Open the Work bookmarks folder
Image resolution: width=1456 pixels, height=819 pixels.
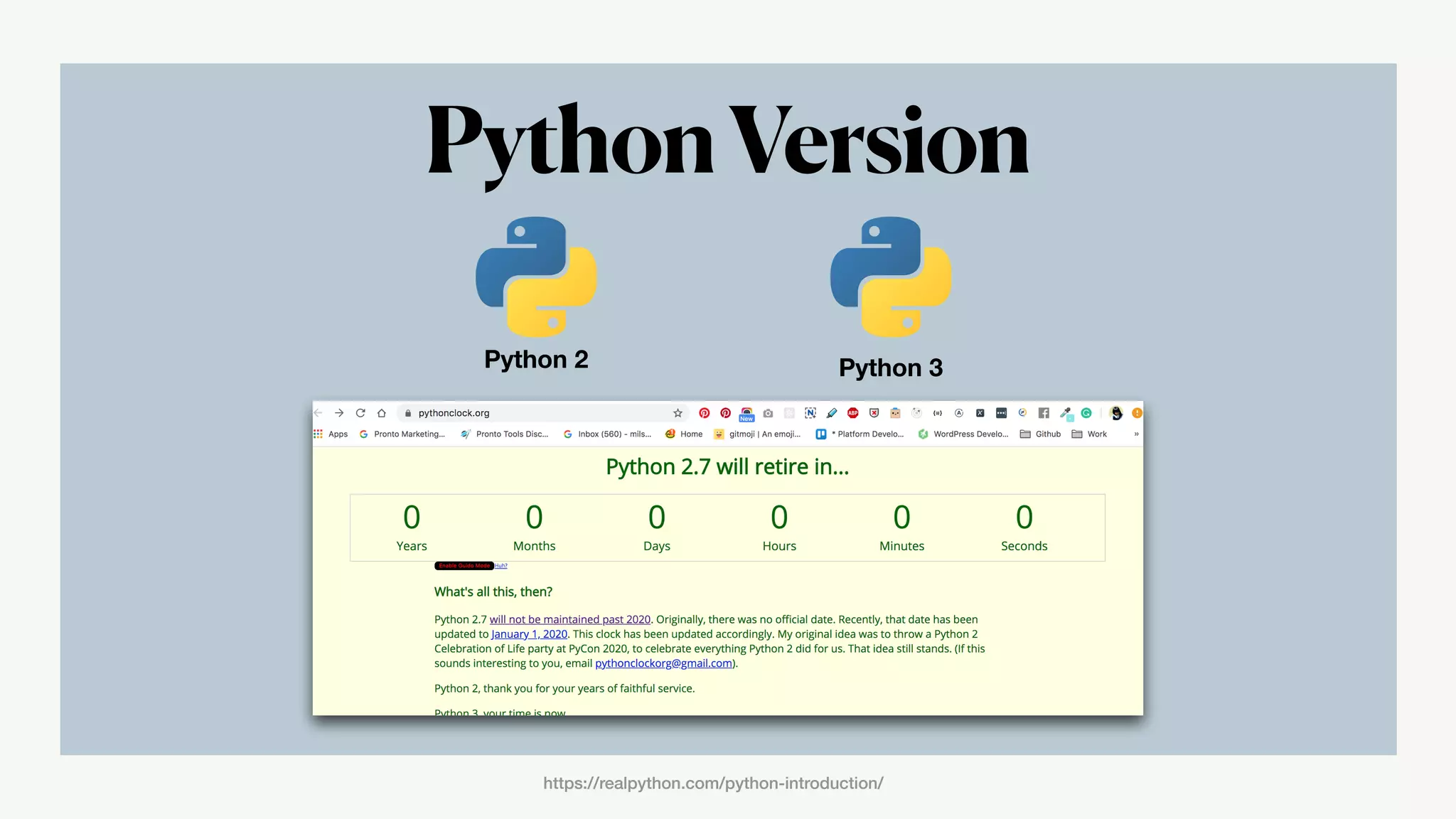[1089, 434]
